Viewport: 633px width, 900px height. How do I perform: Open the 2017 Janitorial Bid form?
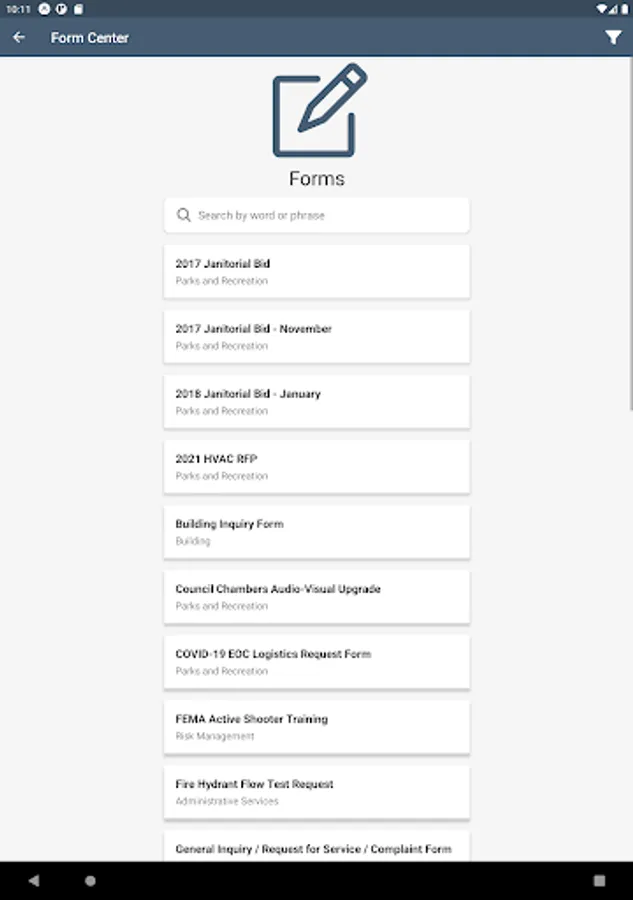pos(316,271)
